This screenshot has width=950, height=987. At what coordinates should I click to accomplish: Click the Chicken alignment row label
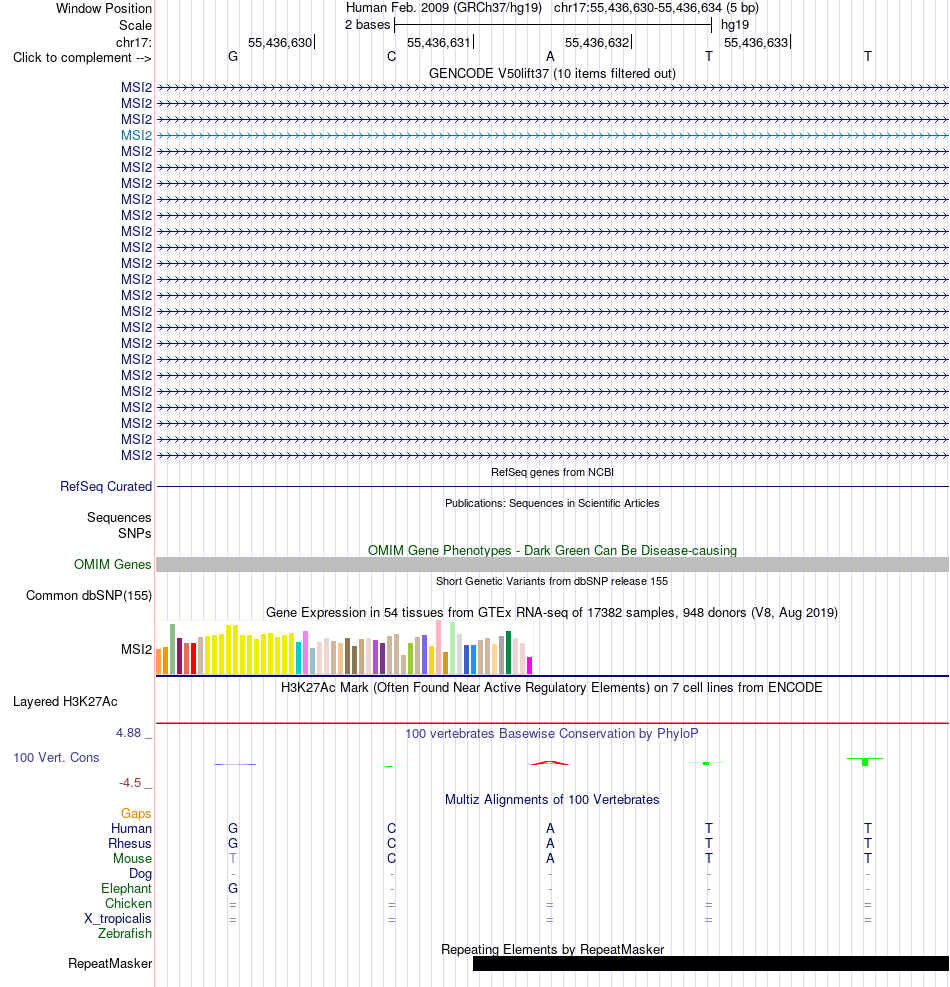[128, 903]
